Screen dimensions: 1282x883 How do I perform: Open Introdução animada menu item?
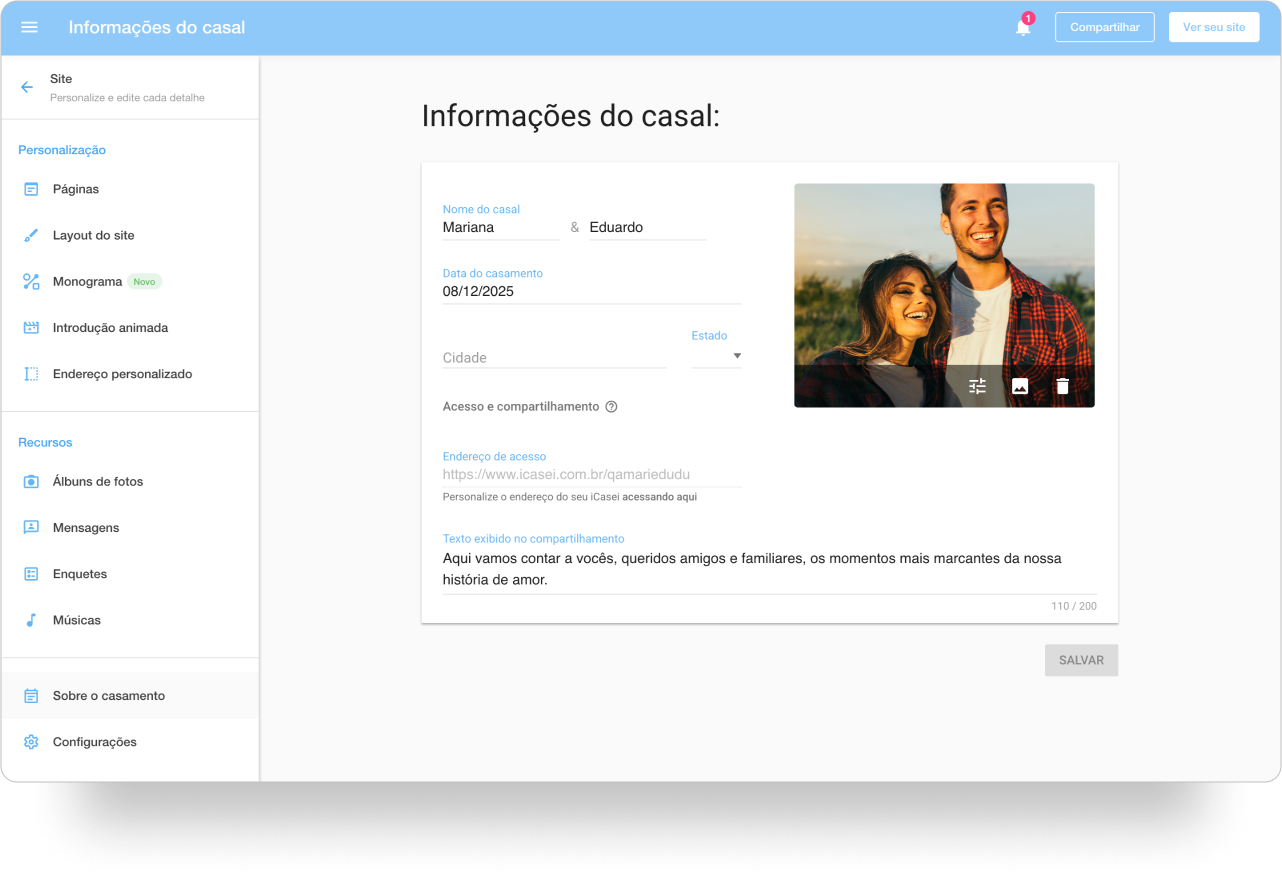pos(130,328)
